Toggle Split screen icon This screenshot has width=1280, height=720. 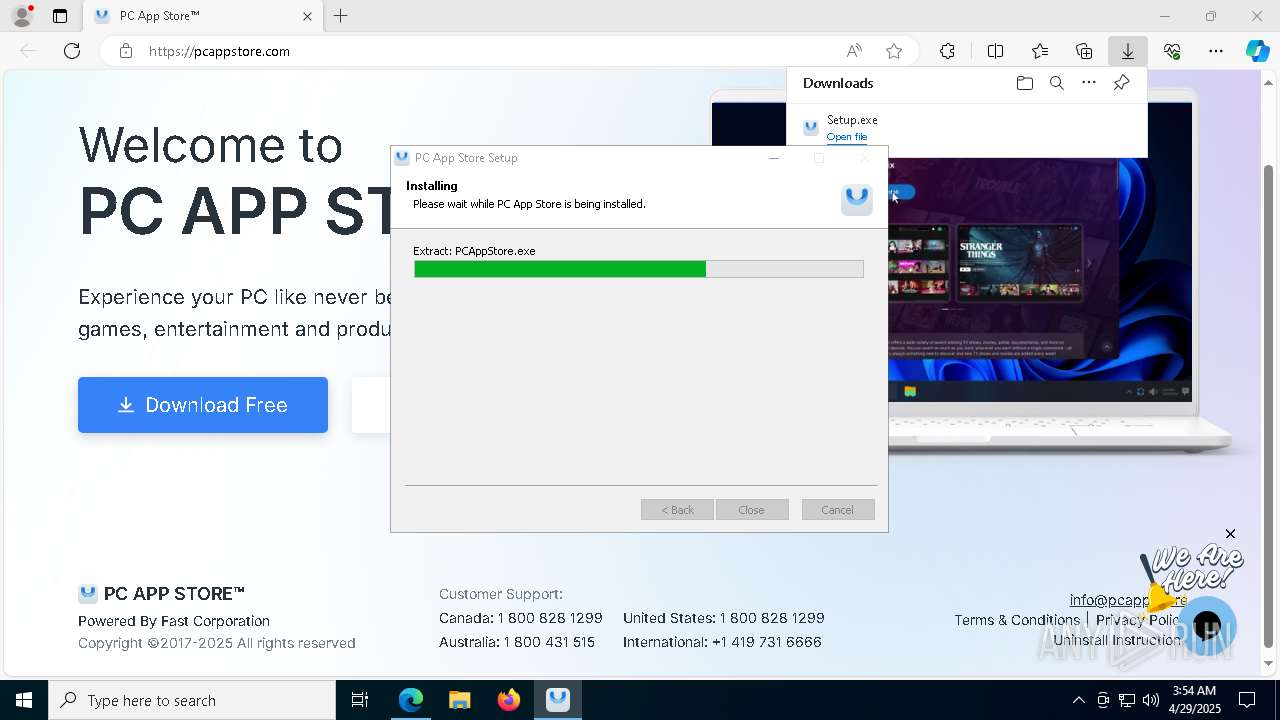[995, 51]
